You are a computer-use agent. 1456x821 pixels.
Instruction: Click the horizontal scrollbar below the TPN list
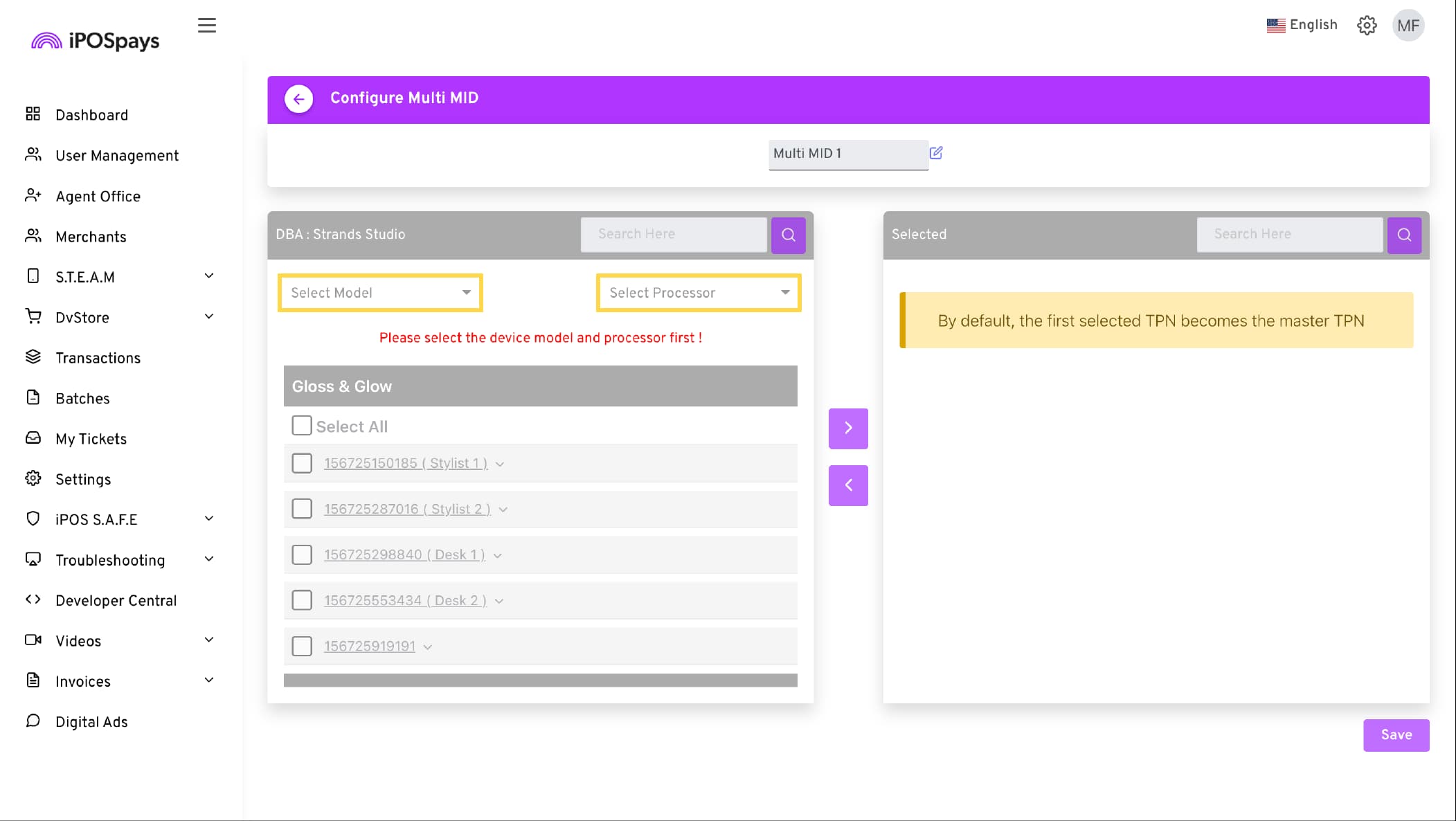click(540, 680)
